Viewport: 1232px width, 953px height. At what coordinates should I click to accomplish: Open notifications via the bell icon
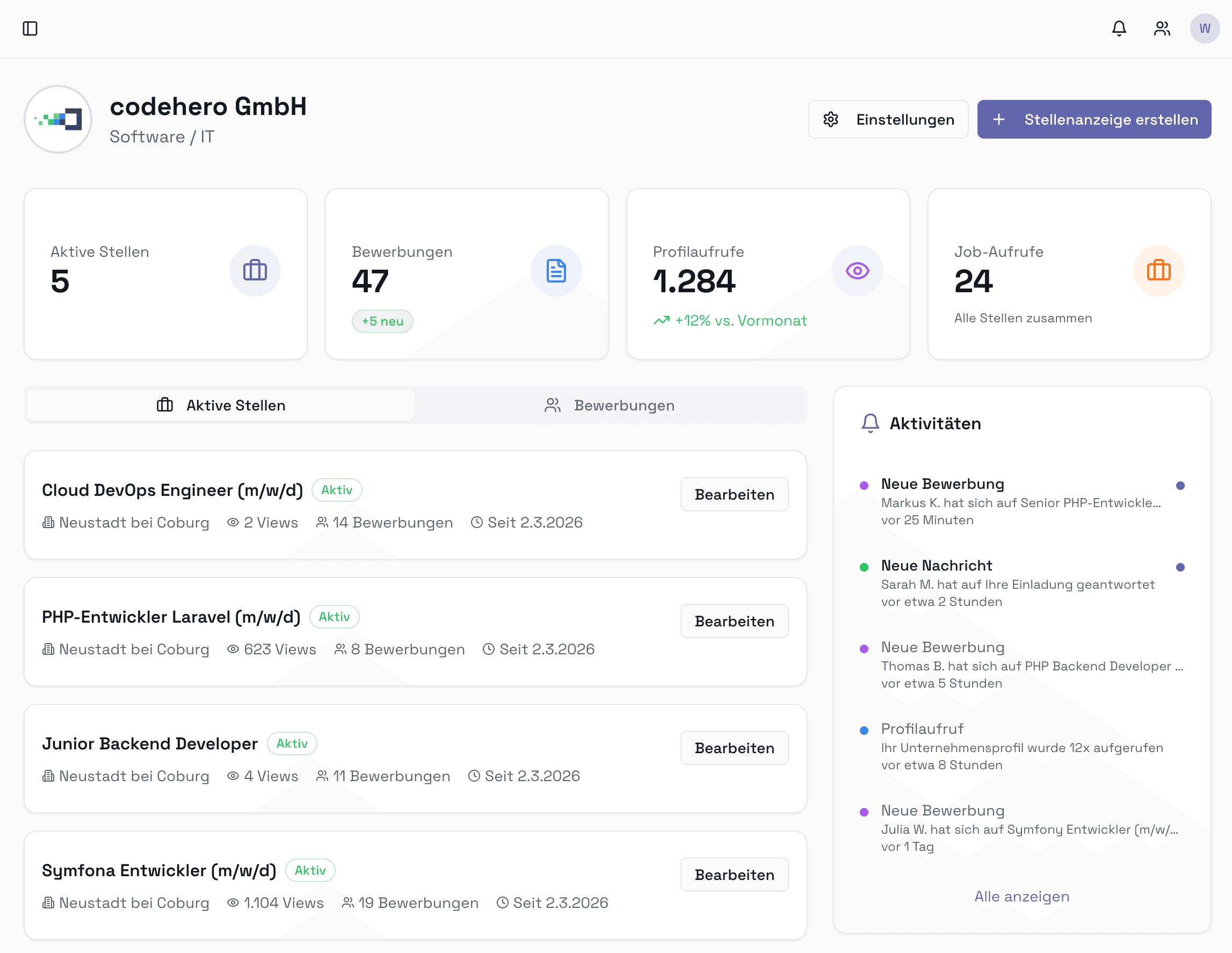[1119, 28]
